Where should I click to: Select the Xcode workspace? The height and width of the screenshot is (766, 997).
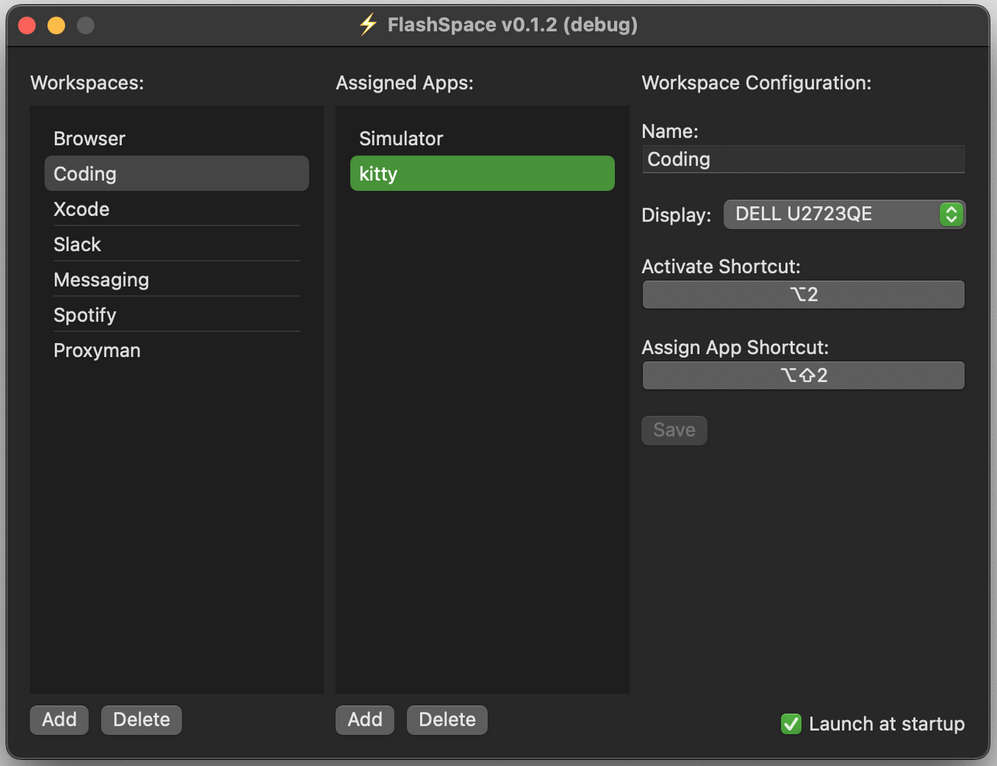tap(176, 209)
